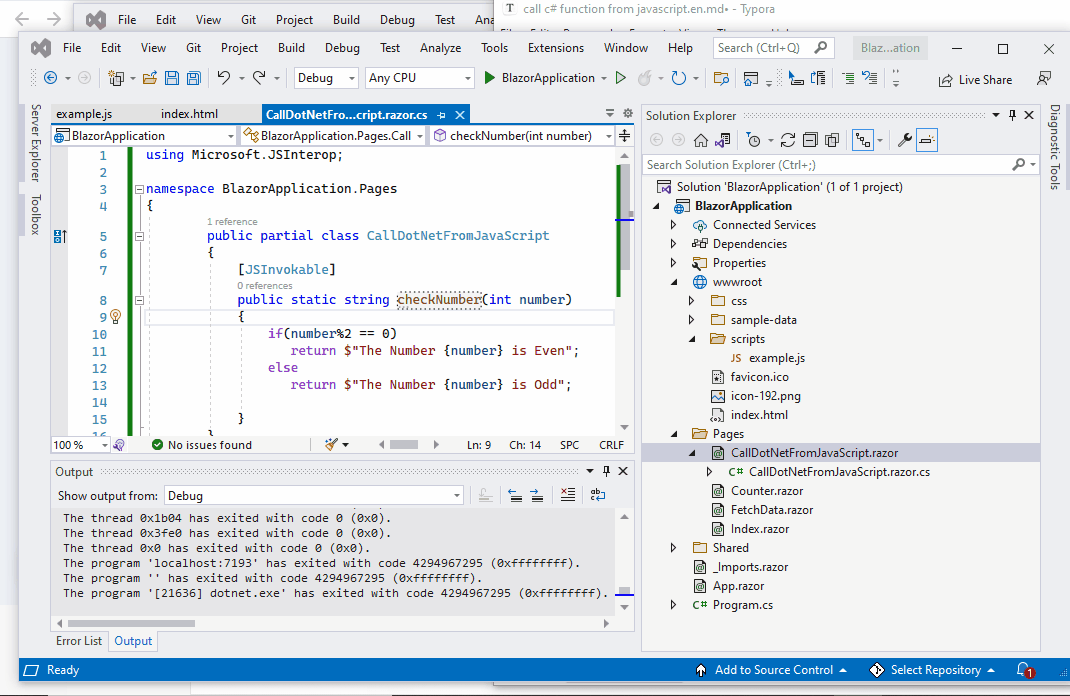Enable Preview Selected Items in Solution Explorer
The width and height of the screenshot is (1070, 696).
(x=926, y=140)
